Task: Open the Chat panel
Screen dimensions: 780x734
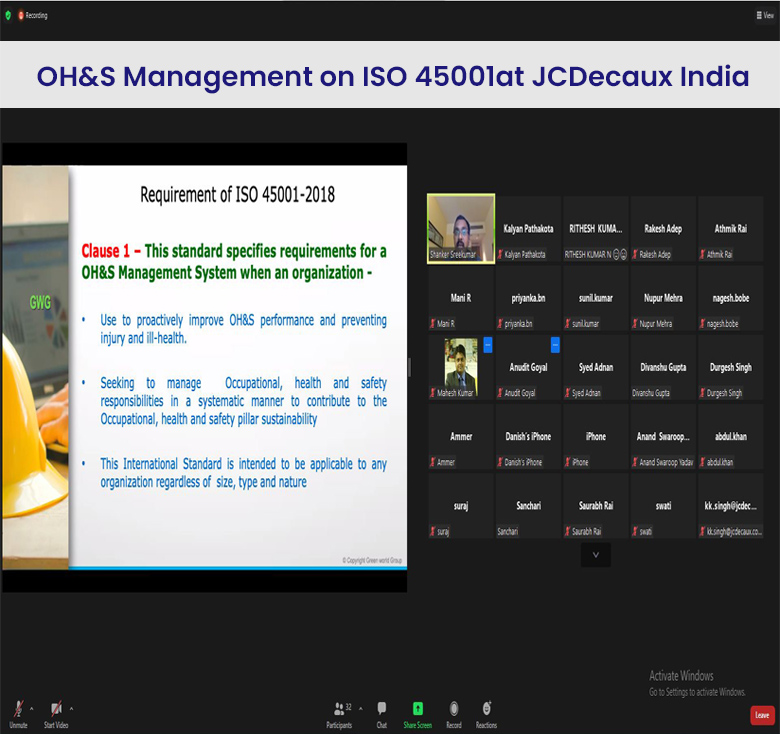Action: (382, 712)
